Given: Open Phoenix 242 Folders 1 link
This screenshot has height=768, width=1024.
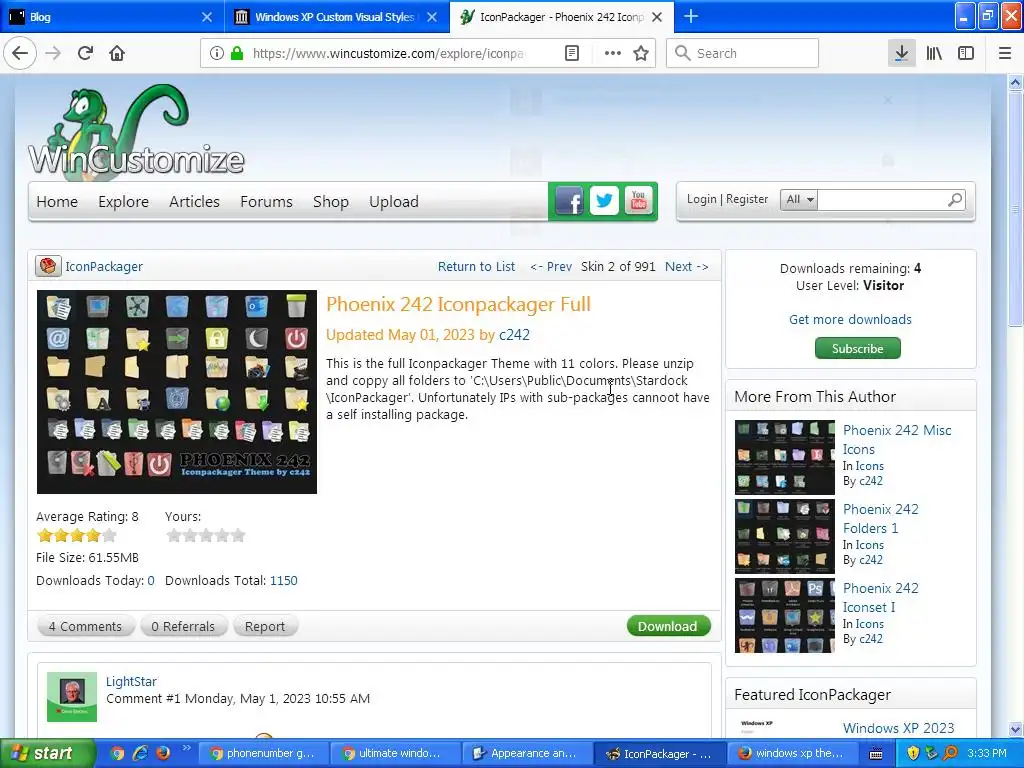Looking at the screenshot, I should 880,519.
